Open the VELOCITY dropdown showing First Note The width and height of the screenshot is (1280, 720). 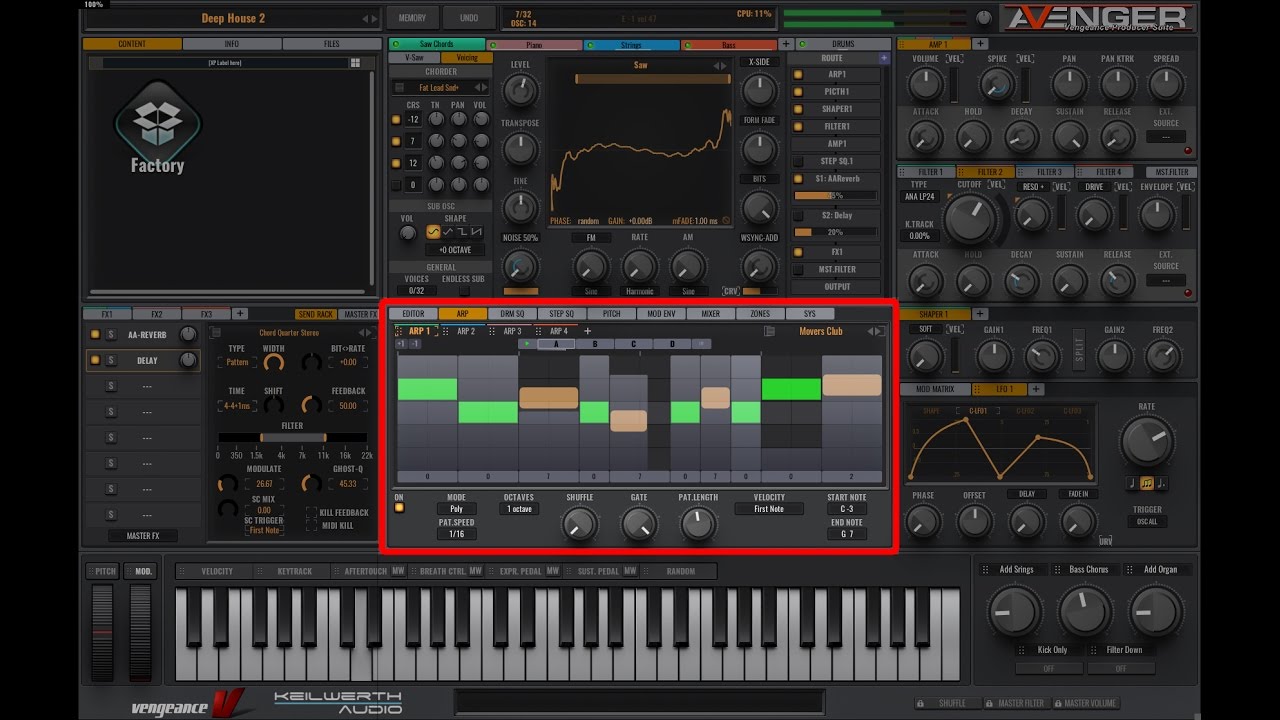pos(769,509)
